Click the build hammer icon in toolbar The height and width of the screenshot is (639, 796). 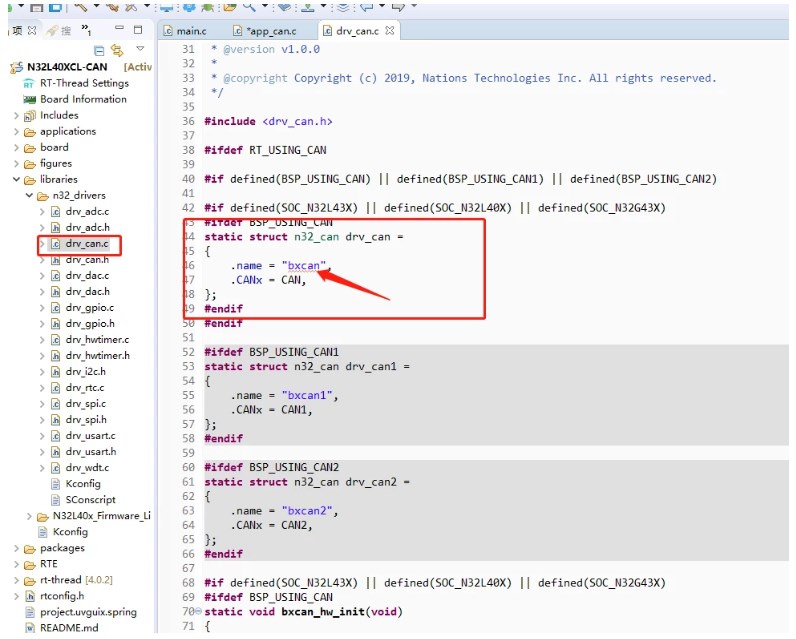click(81, 6)
